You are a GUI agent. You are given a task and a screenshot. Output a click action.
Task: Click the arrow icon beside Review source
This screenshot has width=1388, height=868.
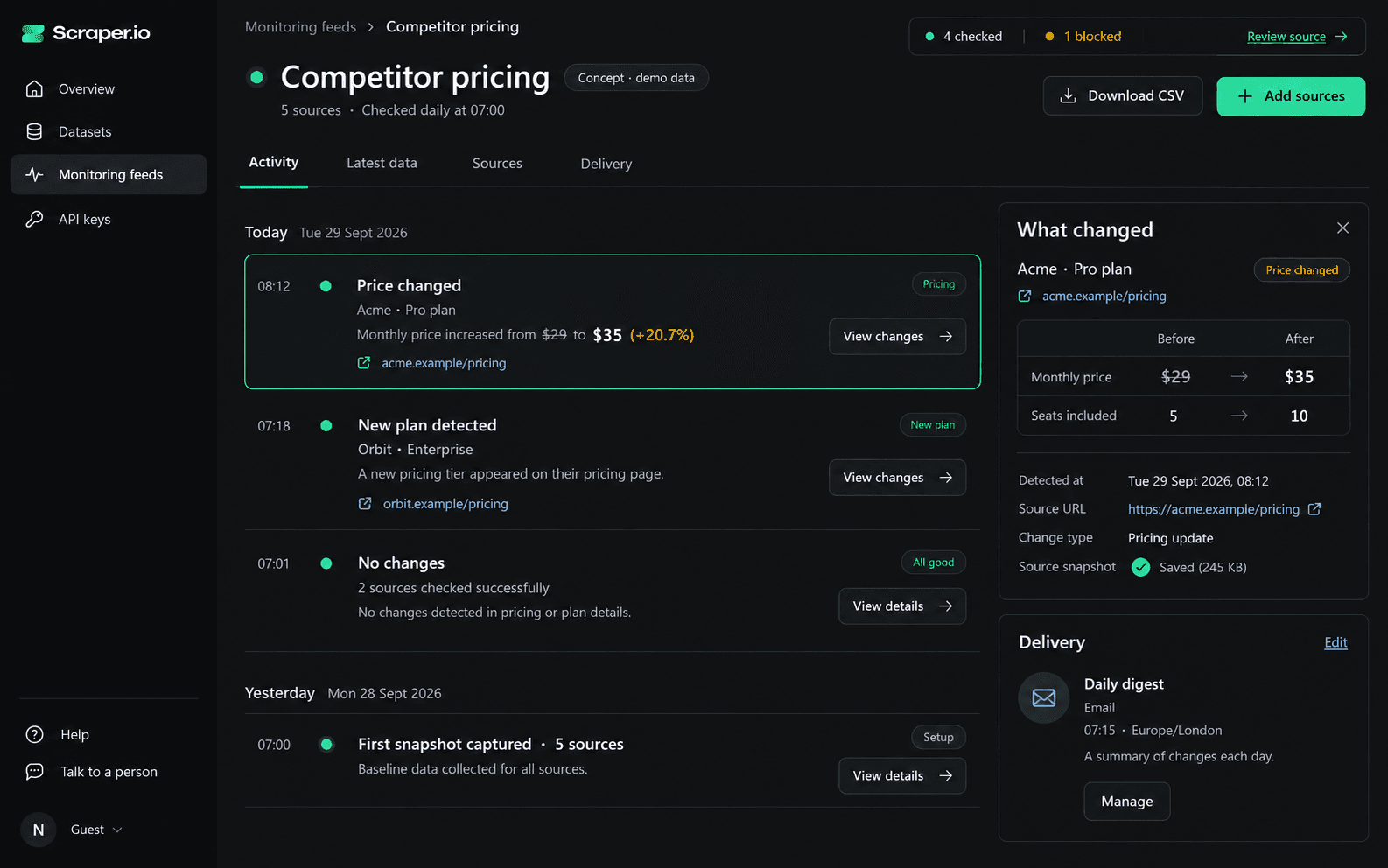tap(1341, 37)
